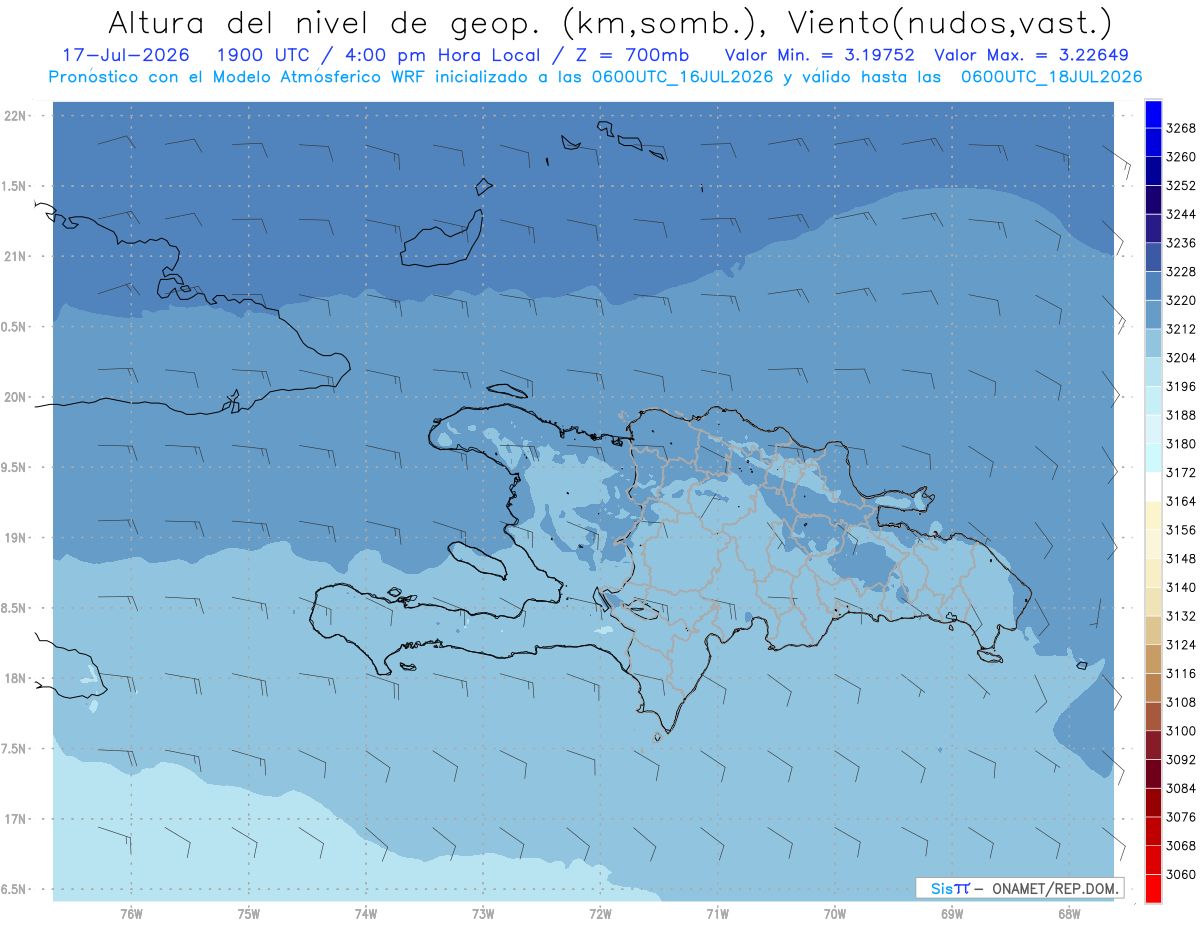The height and width of the screenshot is (927, 1200).
Task: Click the '21N' latitude label
Action: (x=17, y=257)
